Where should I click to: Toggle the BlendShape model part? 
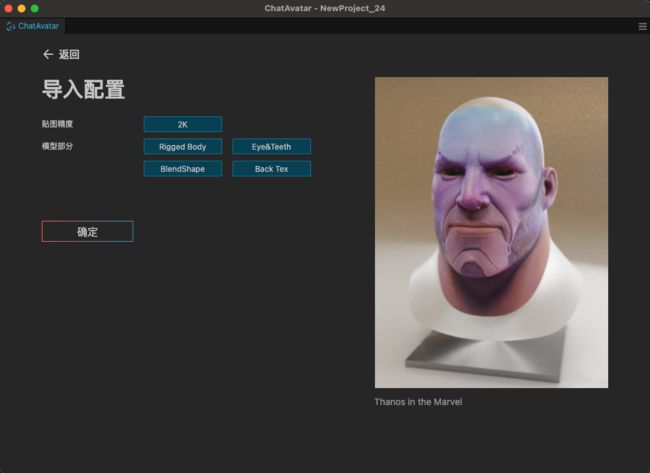click(183, 169)
